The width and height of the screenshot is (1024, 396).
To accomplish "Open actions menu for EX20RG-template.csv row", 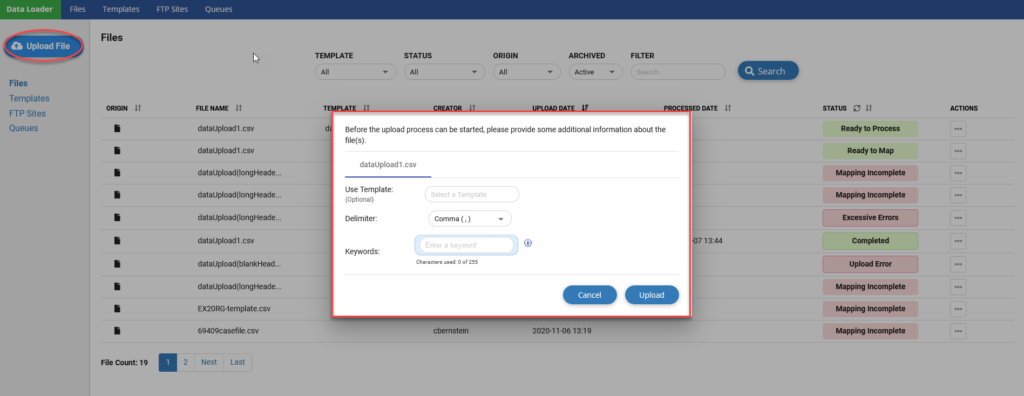I will point(958,308).
